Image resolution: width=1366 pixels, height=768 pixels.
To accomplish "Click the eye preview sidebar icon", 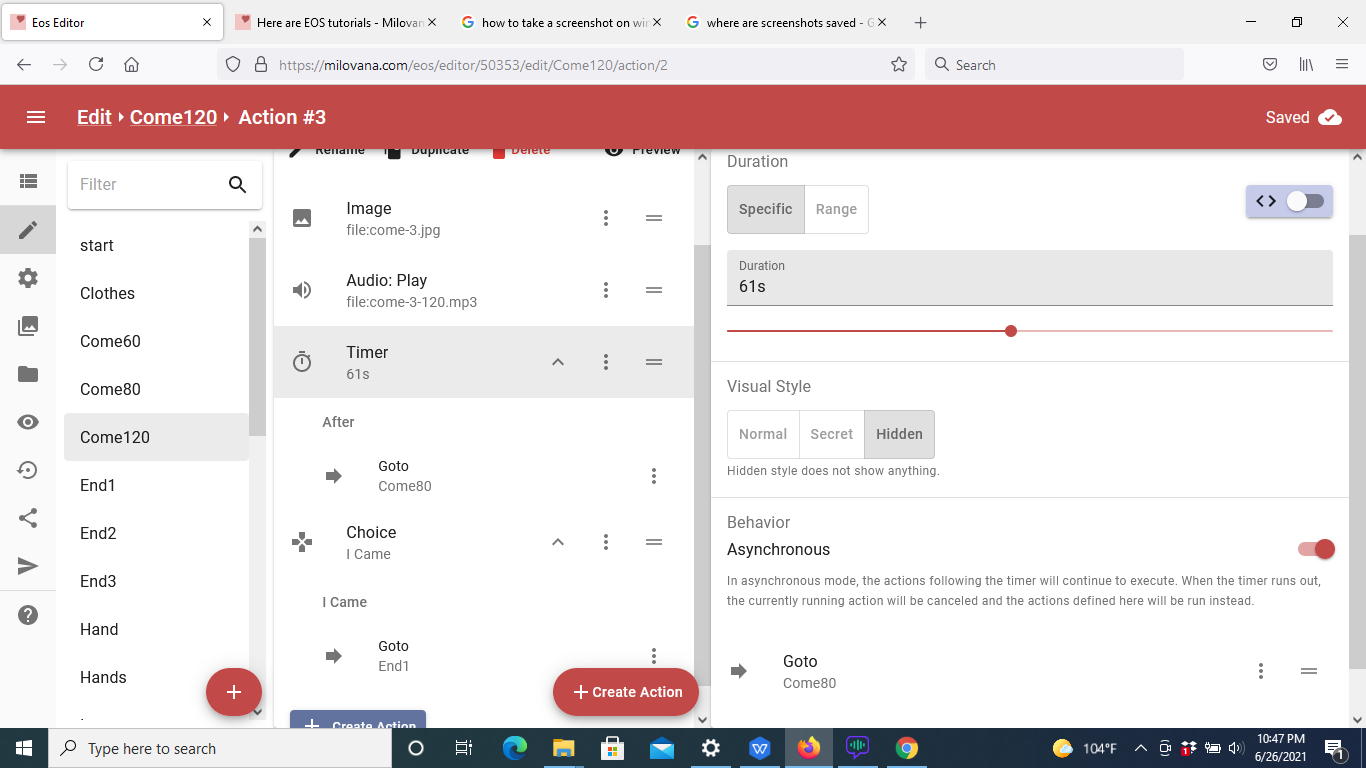I will click(x=28, y=422).
